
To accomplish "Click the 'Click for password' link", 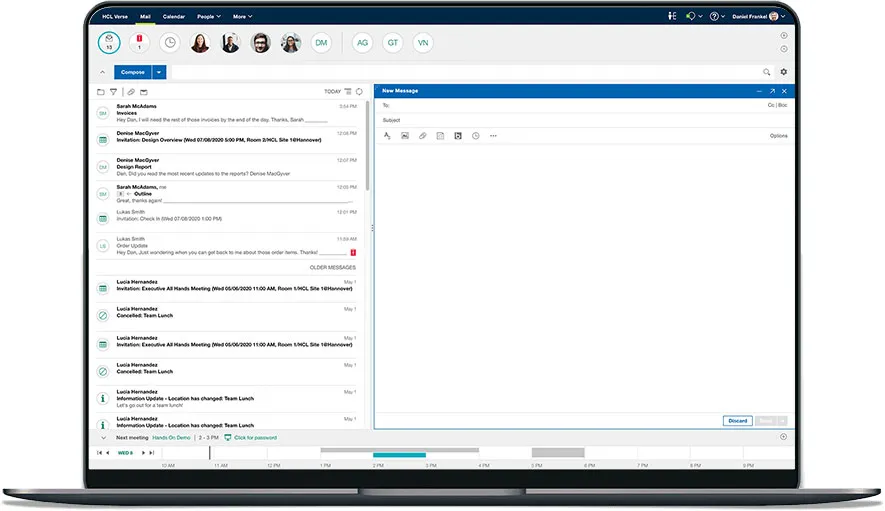I will pos(255,437).
